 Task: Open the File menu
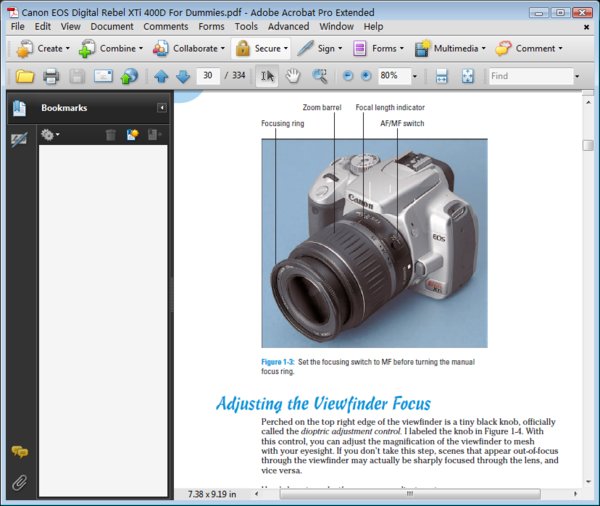(x=18, y=27)
